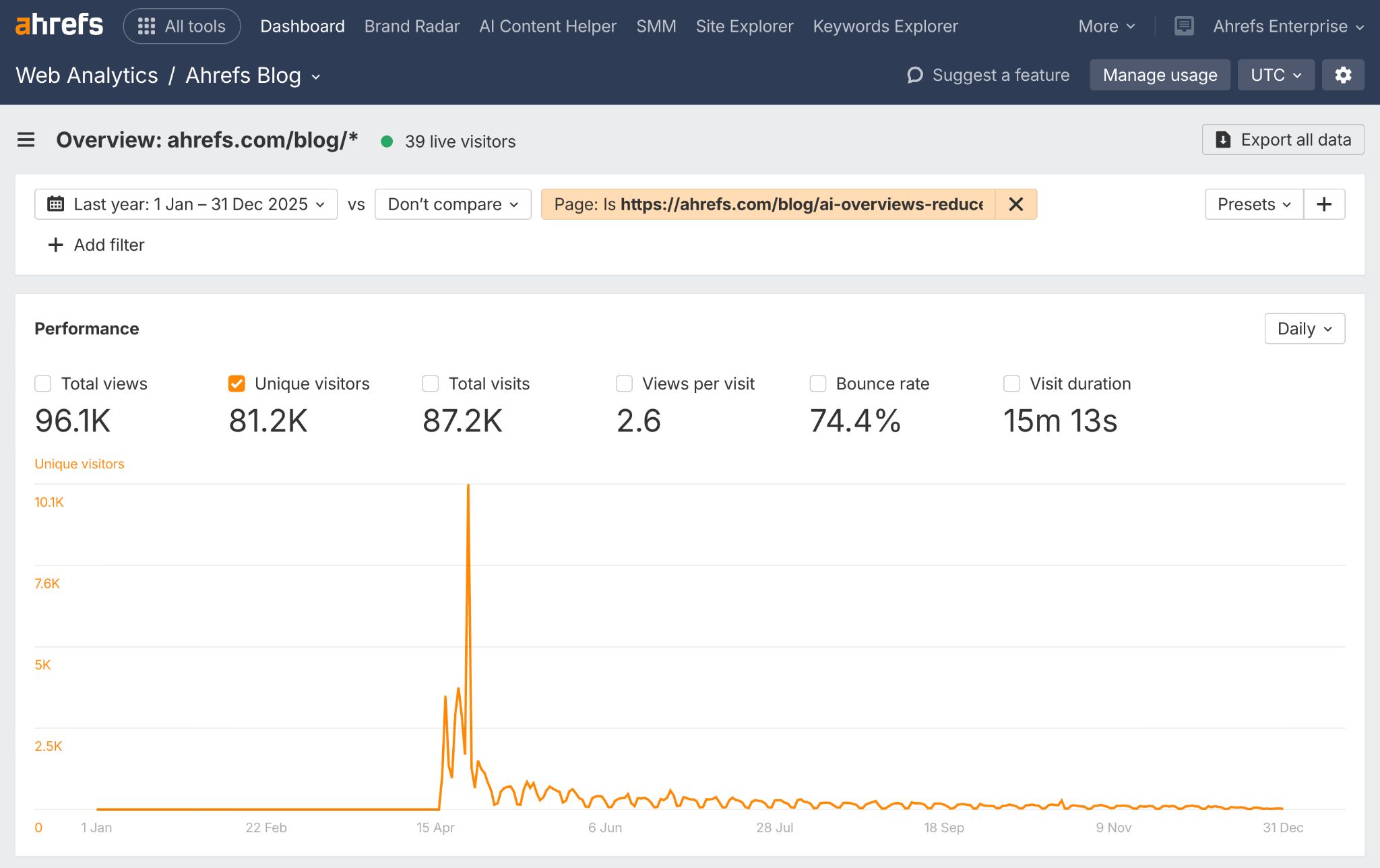Click the Manage usage button

1160,75
